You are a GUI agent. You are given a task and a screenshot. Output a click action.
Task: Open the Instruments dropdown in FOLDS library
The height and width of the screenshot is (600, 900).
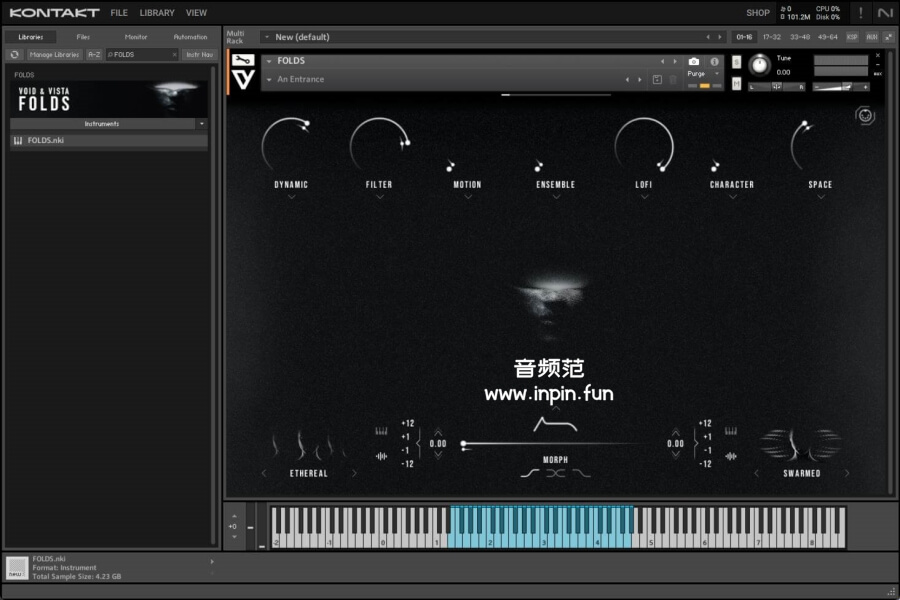coord(201,124)
